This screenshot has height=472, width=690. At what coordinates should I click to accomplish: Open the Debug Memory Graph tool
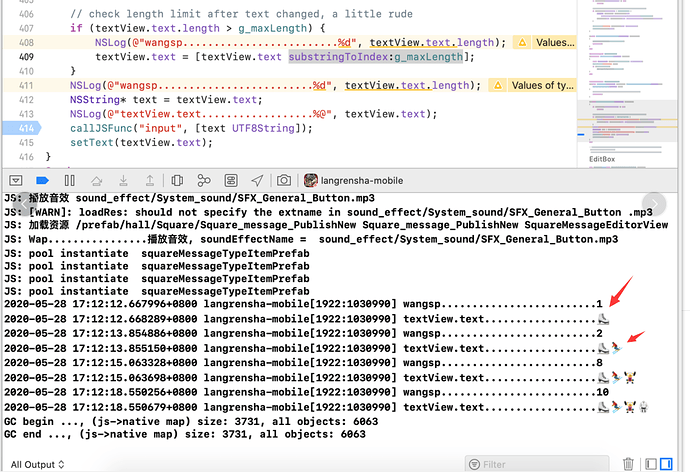(204, 180)
